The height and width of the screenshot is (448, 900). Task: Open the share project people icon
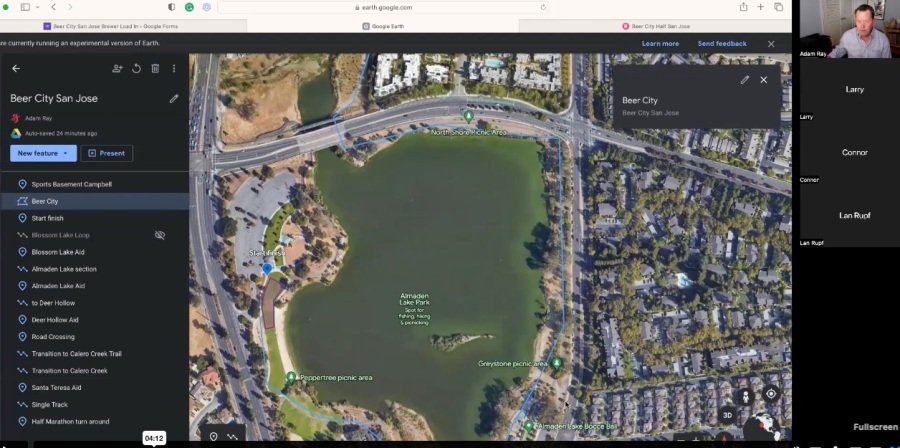[117, 68]
